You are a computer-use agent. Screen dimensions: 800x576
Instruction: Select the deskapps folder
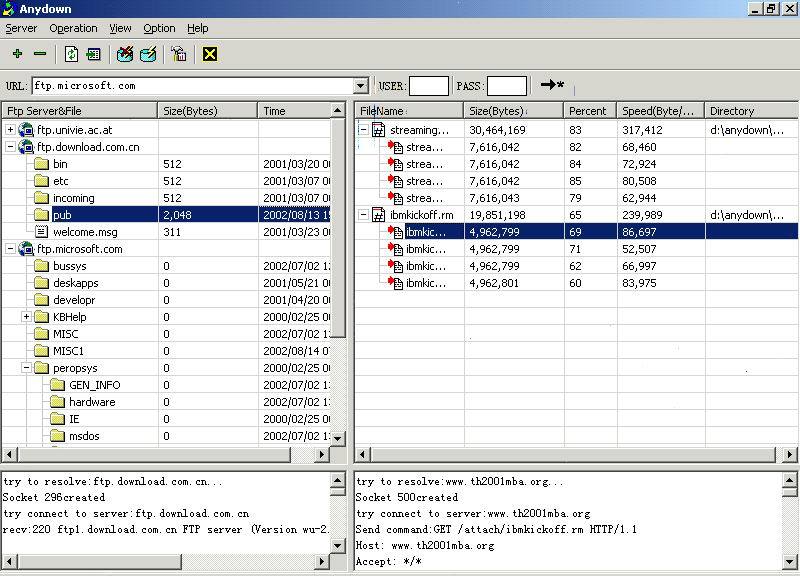76,283
